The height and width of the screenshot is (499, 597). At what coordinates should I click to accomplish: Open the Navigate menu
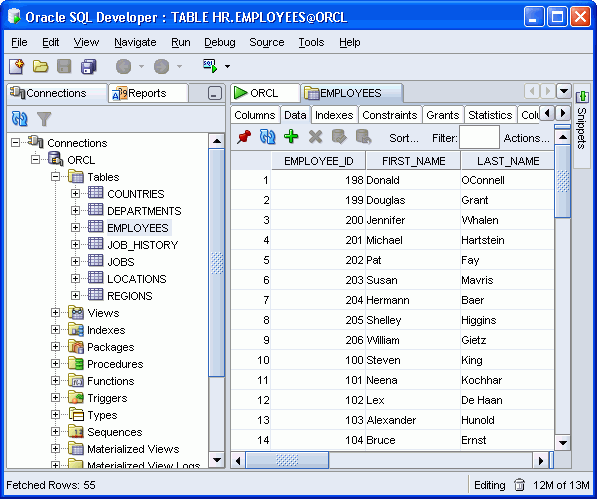135,42
